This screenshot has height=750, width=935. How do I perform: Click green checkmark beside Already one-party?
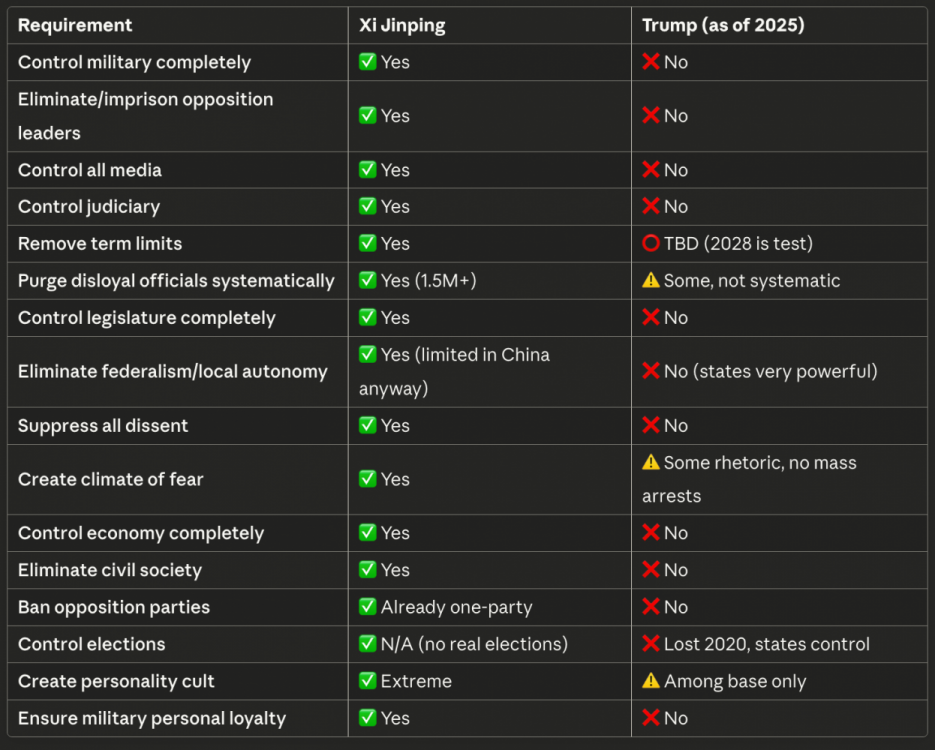[x=368, y=607]
